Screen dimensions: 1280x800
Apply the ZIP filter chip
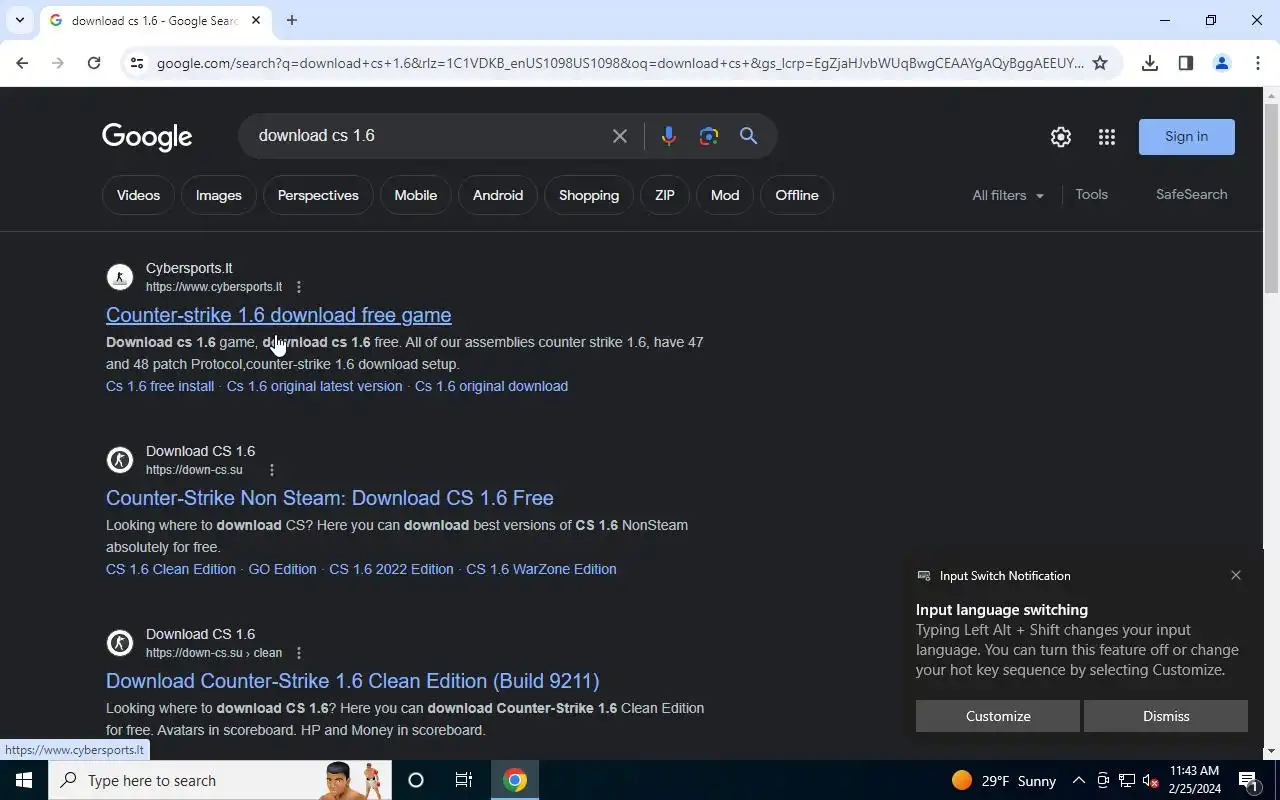665,195
